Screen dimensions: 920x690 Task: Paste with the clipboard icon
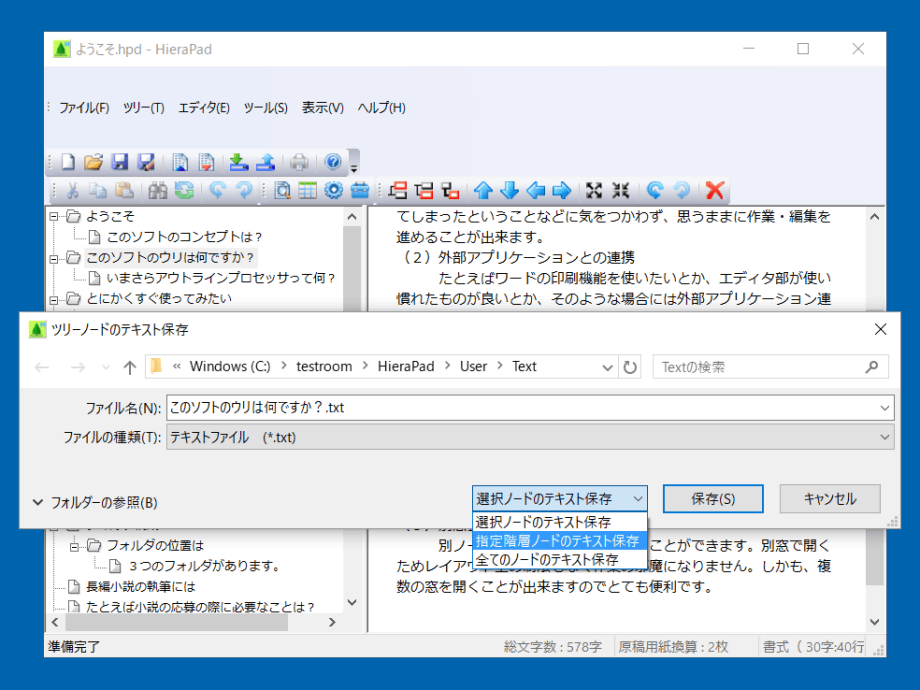click(124, 190)
